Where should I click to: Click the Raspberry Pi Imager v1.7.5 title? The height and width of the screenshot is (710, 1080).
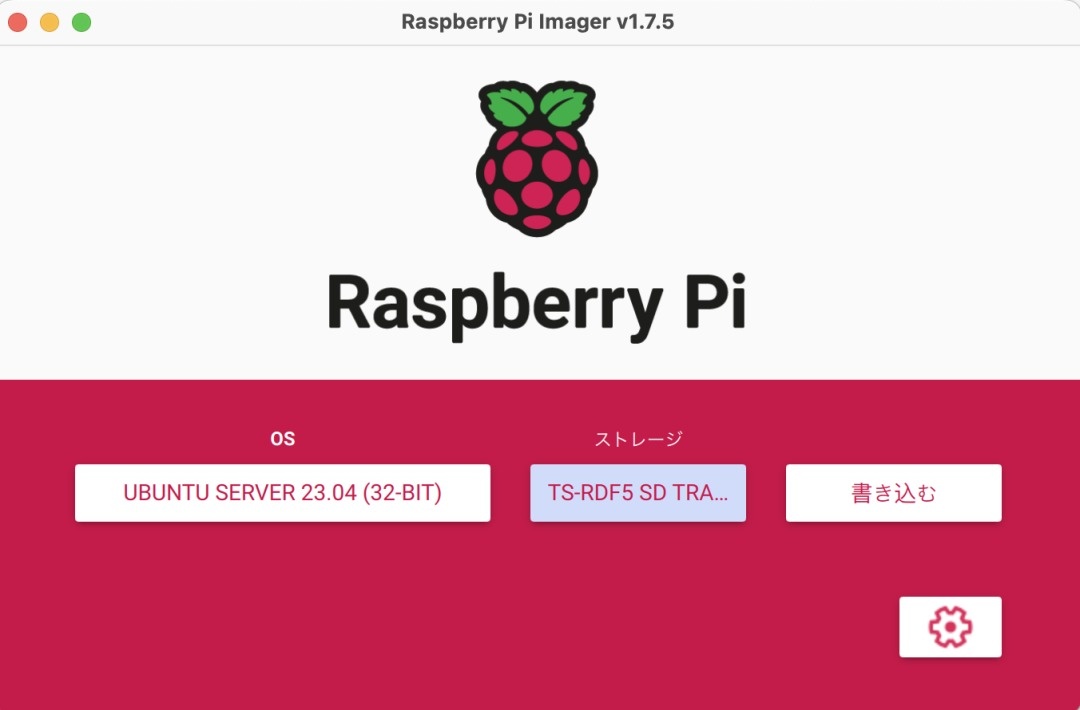[x=537, y=21]
